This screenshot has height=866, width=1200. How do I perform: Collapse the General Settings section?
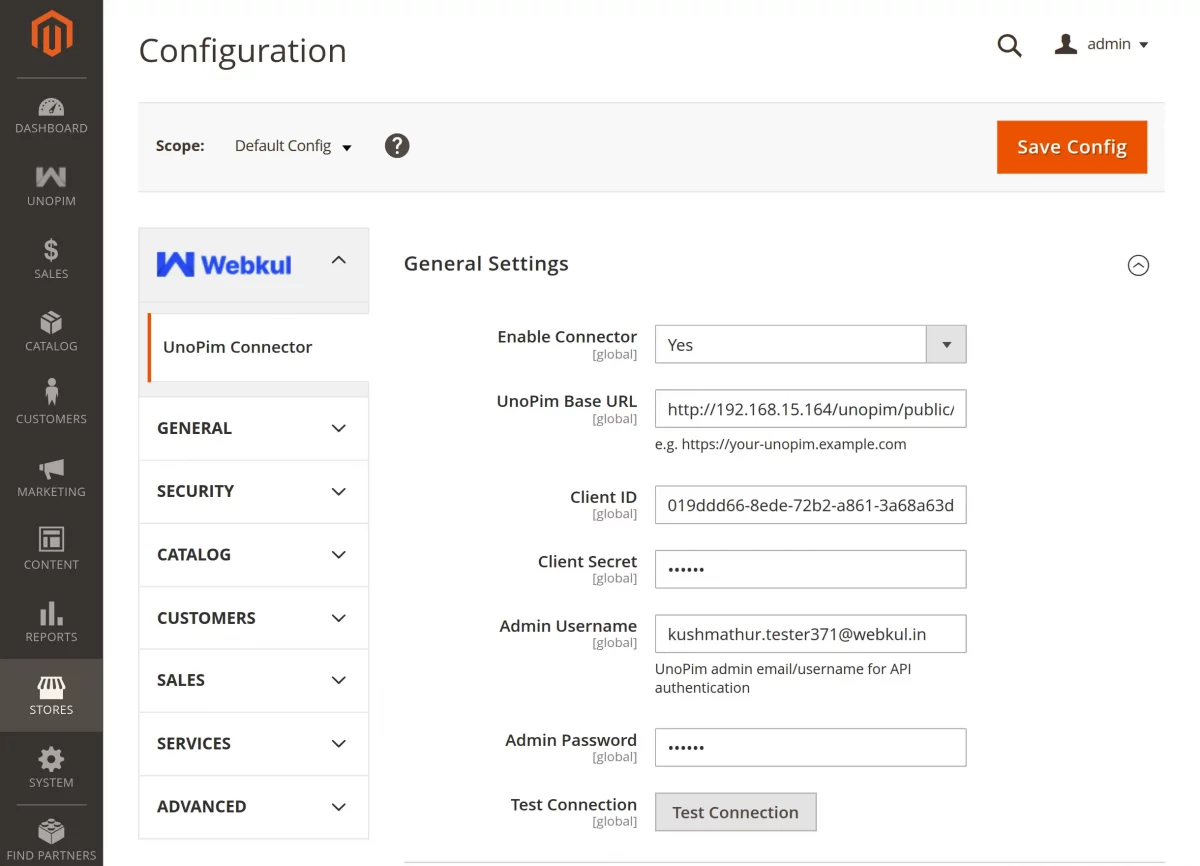pos(1138,265)
